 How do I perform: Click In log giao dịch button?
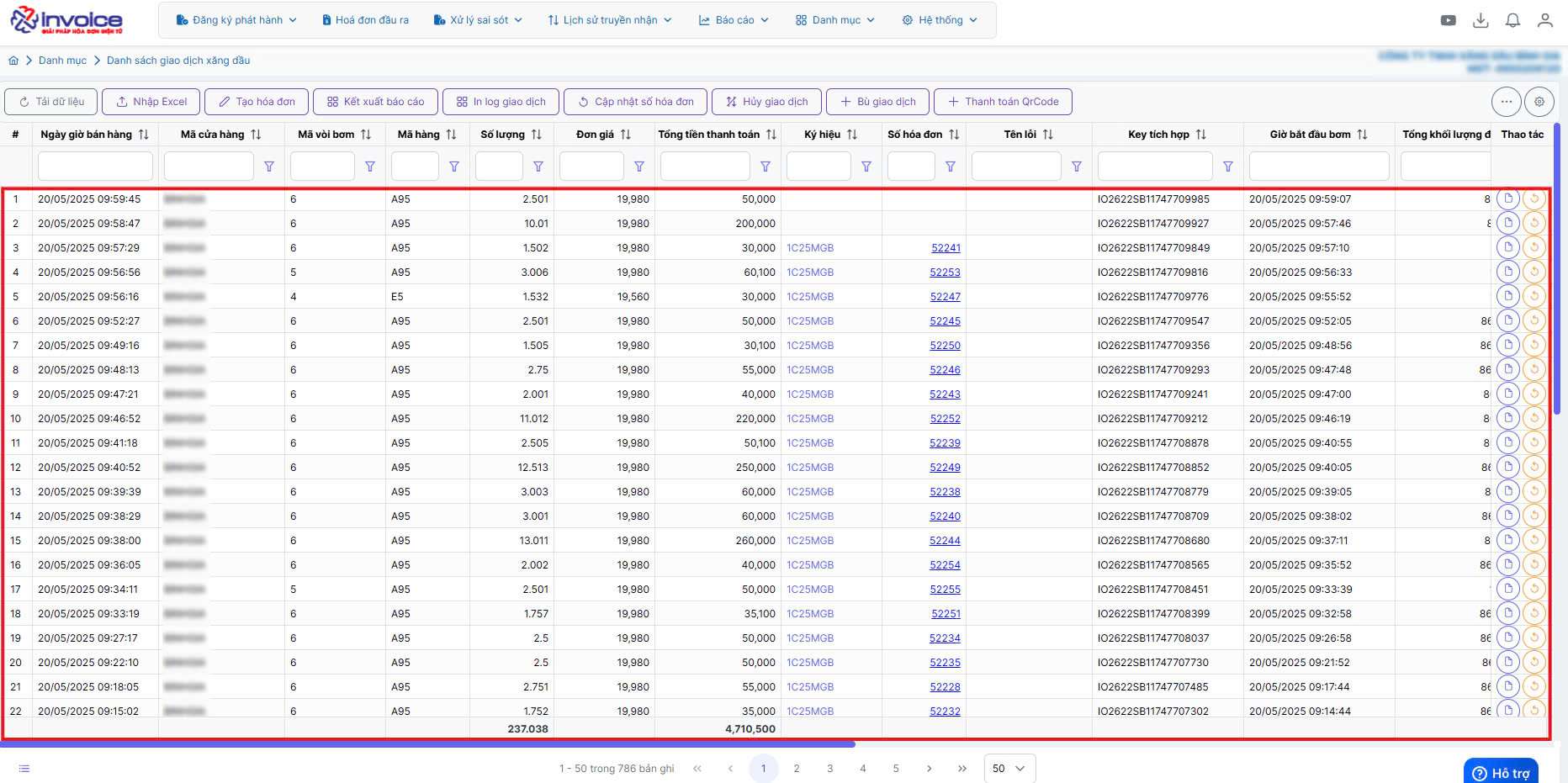501,102
